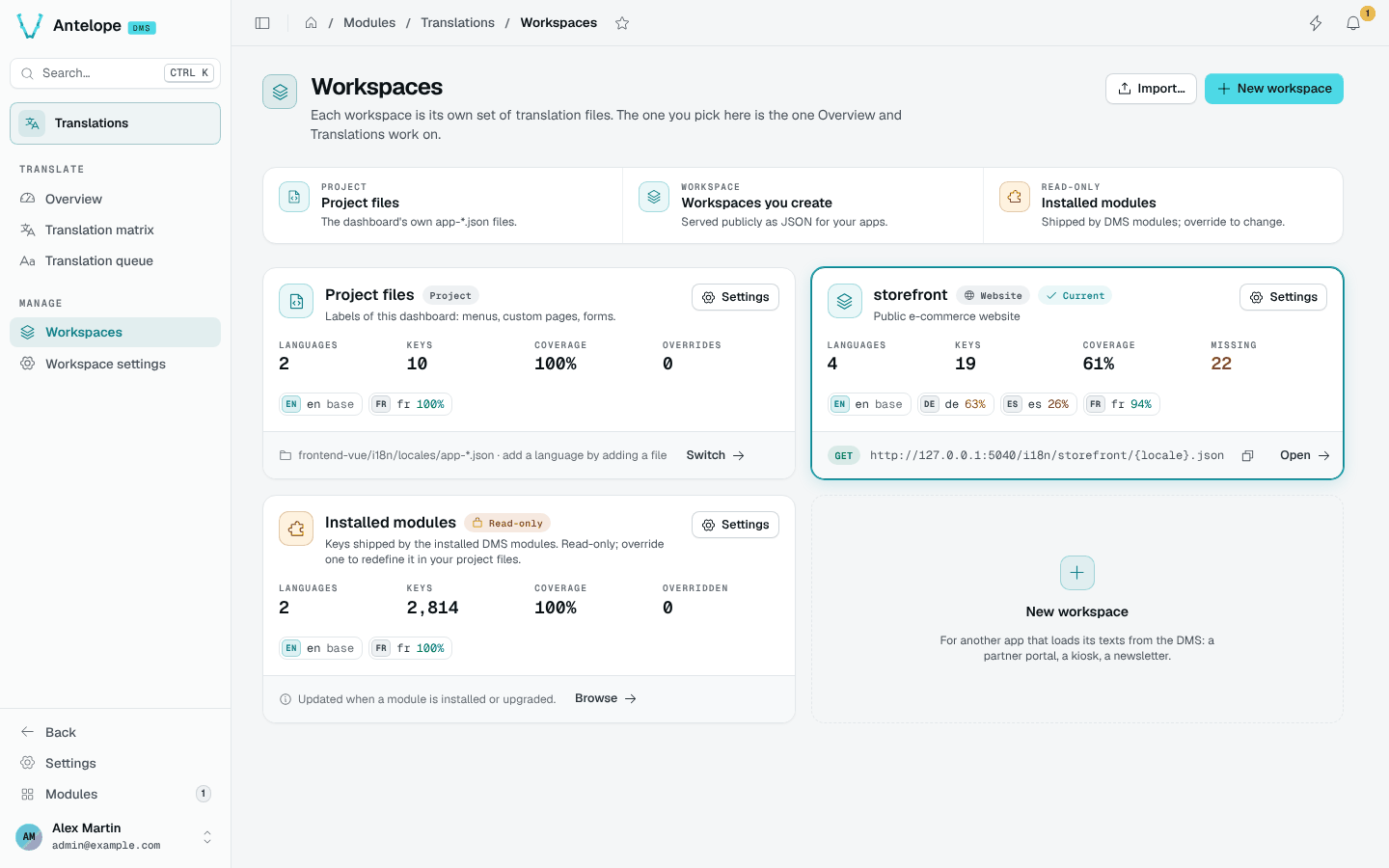This screenshot has width=1389, height=868.
Task: Click the Import… button
Action: pyautogui.click(x=1151, y=89)
